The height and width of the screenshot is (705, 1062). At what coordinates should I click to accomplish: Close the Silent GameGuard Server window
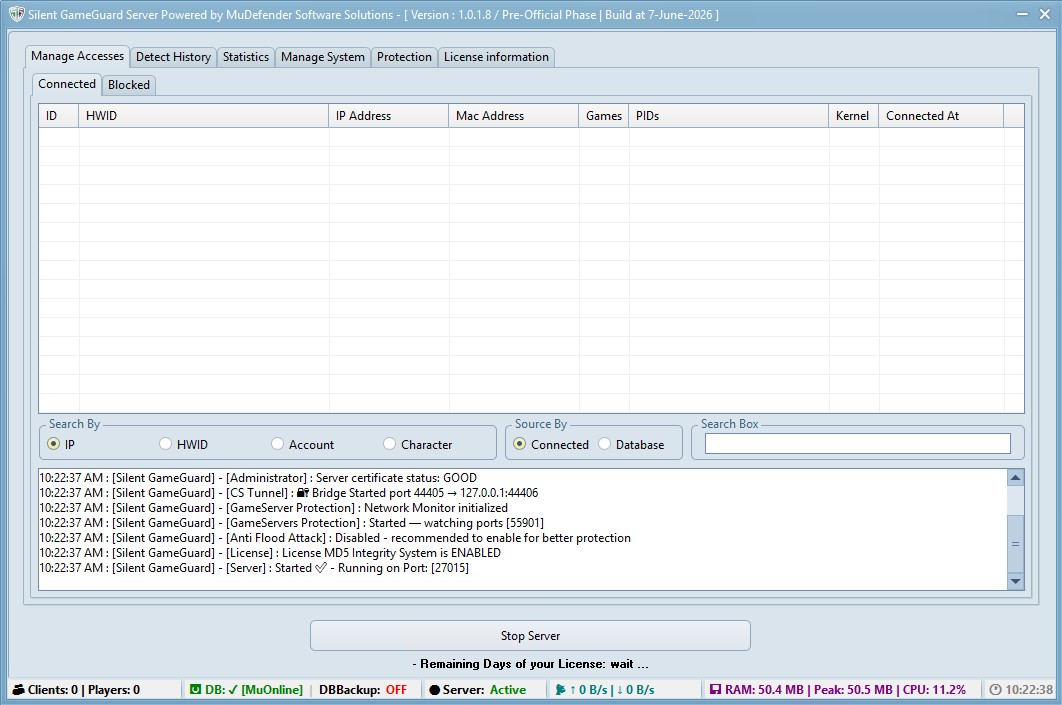pyautogui.click(x=1045, y=14)
